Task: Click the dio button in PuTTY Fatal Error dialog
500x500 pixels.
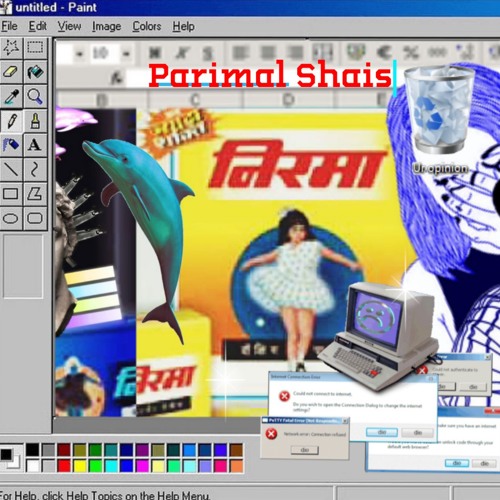Action: point(305,450)
